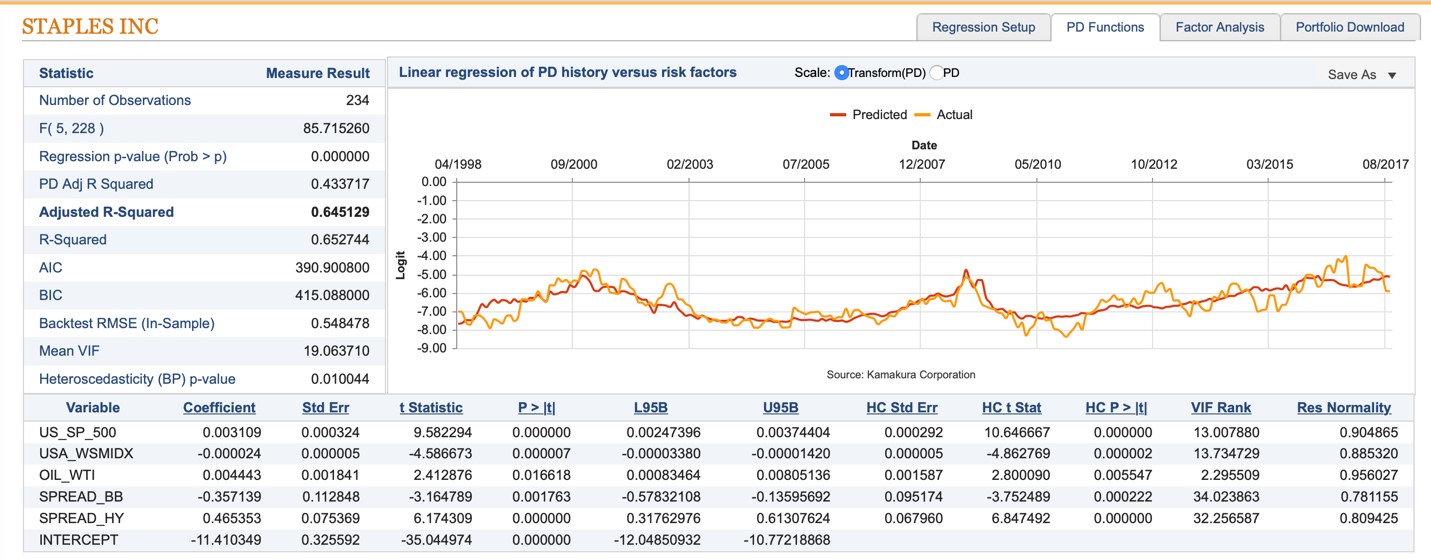
Task: Click the OIL_WTI Res Normality 0.956027
Action: [1369, 475]
